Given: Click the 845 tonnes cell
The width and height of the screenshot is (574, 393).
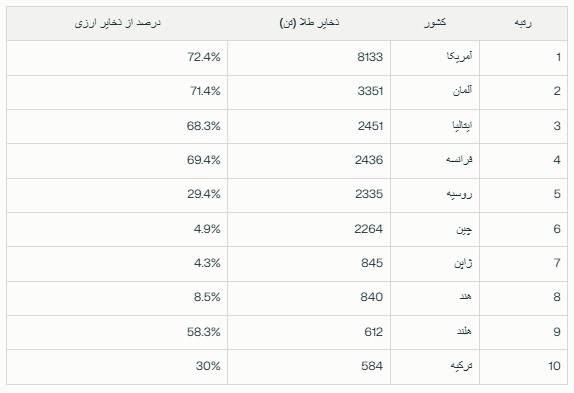Looking at the screenshot, I should (309, 263).
